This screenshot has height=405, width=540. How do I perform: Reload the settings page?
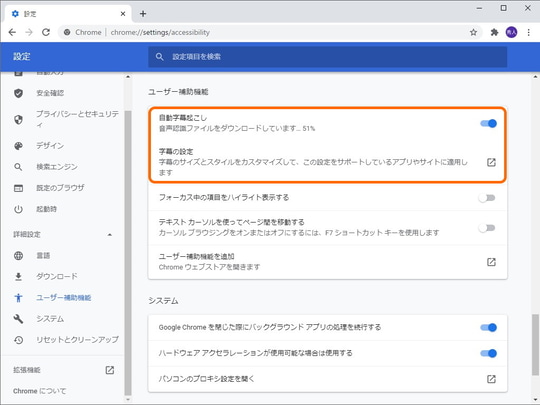(x=46, y=32)
